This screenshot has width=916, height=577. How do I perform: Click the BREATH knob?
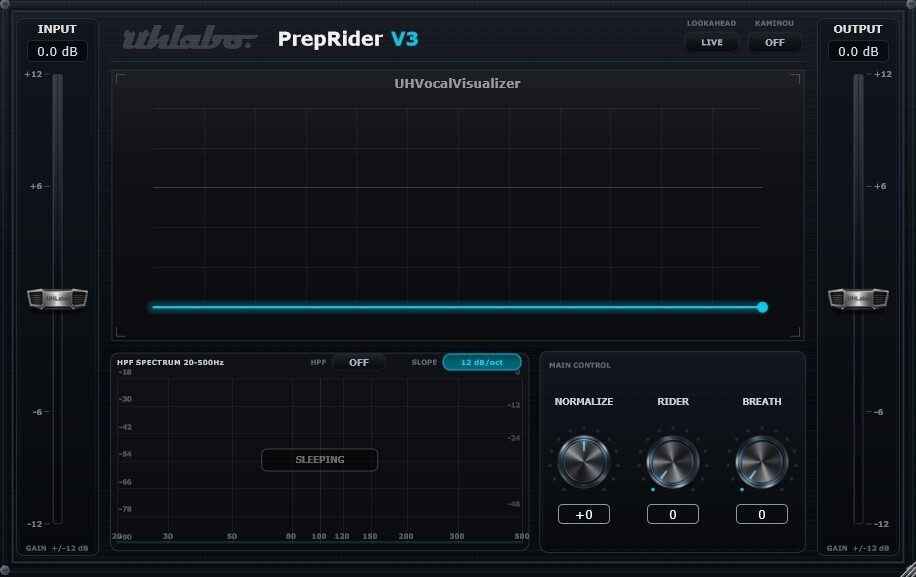click(761, 461)
